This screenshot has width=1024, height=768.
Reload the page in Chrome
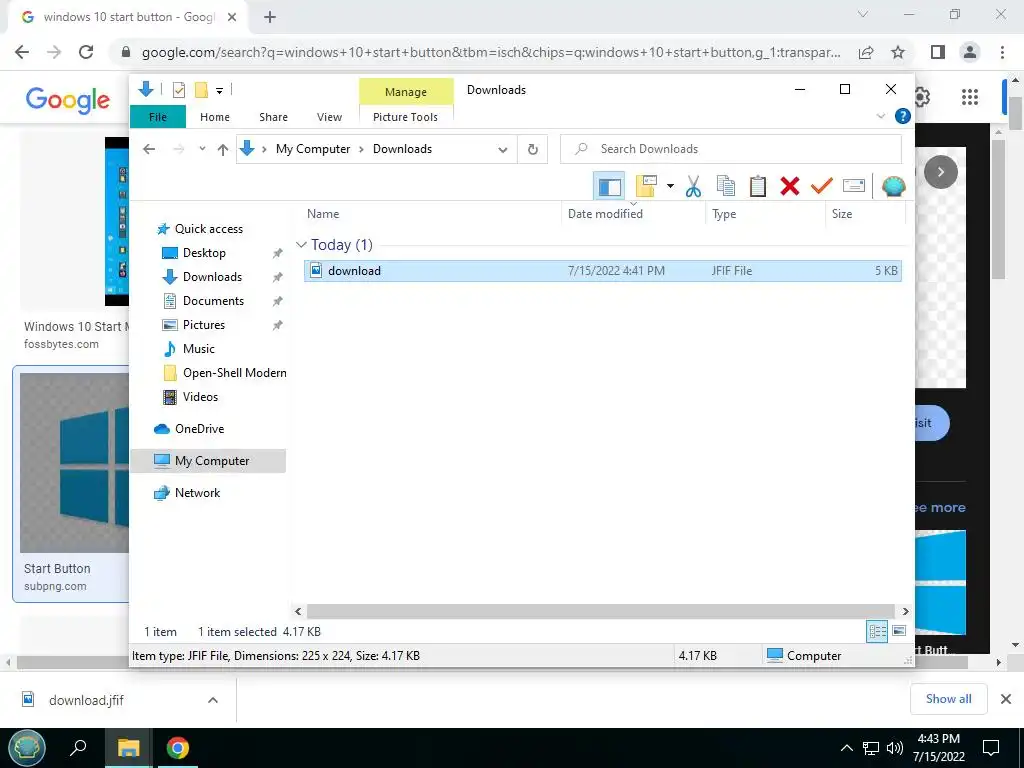86,52
